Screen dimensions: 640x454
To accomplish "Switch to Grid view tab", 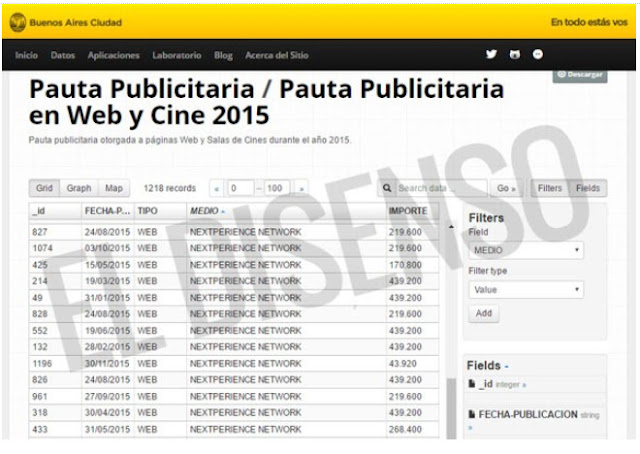I will 44,188.
